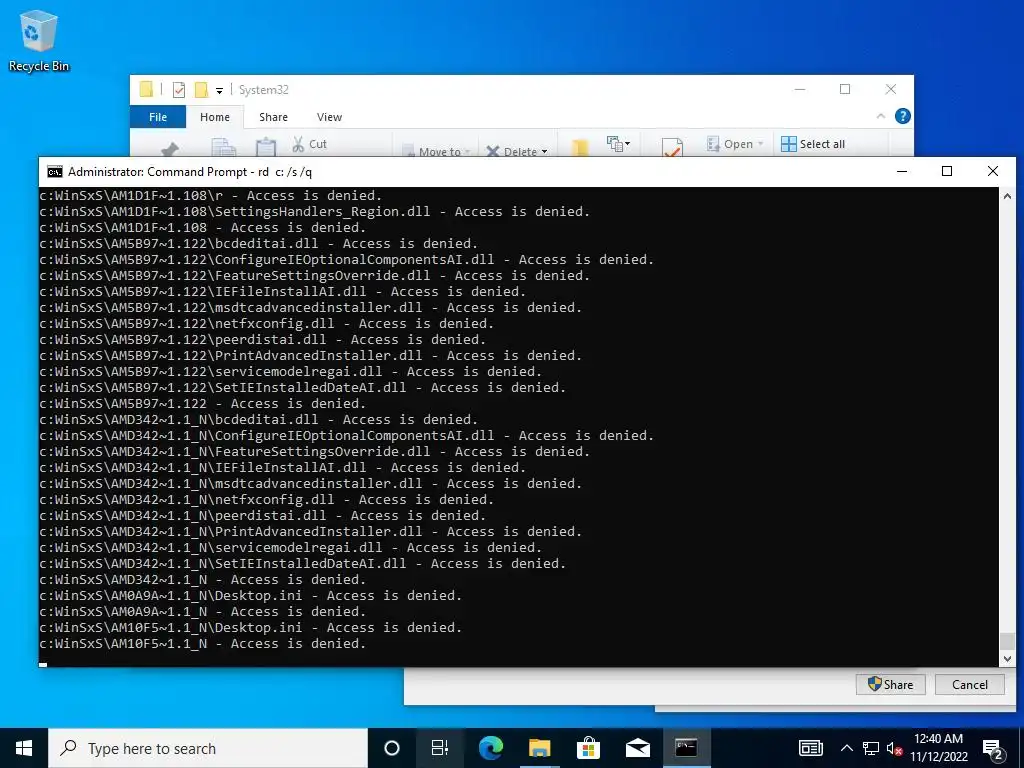Viewport: 1024px width, 768px height.
Task: Open Cortana circle icon on taskbar
Action: [392, 748]
